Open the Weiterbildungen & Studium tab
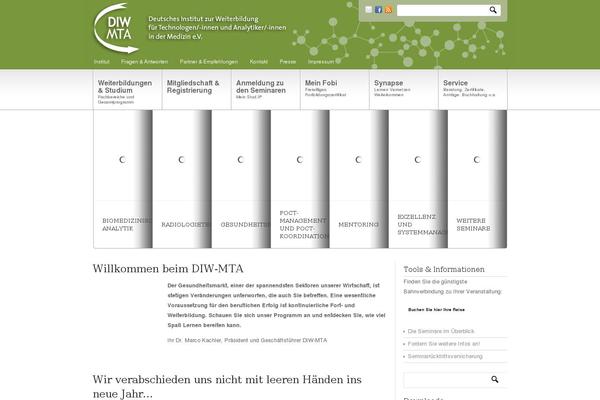The image size is (600, 400). coord(127,90)
